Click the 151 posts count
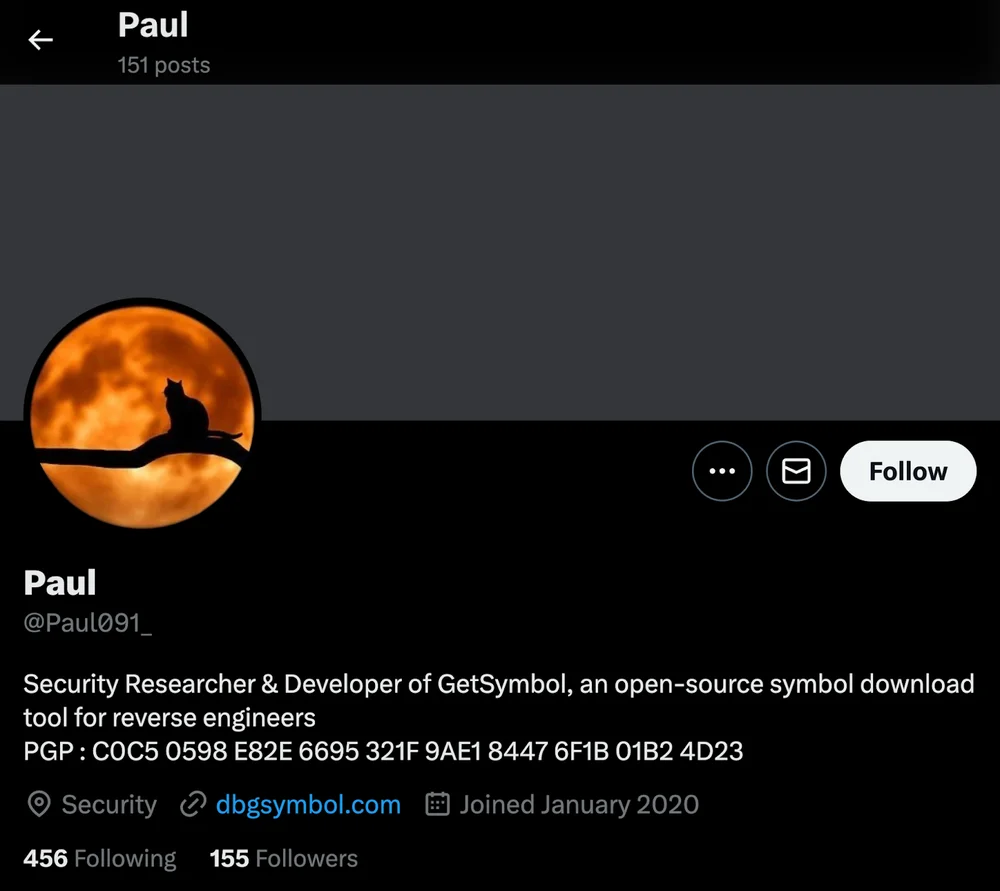The image size is (1000, 891). point(164,65)
